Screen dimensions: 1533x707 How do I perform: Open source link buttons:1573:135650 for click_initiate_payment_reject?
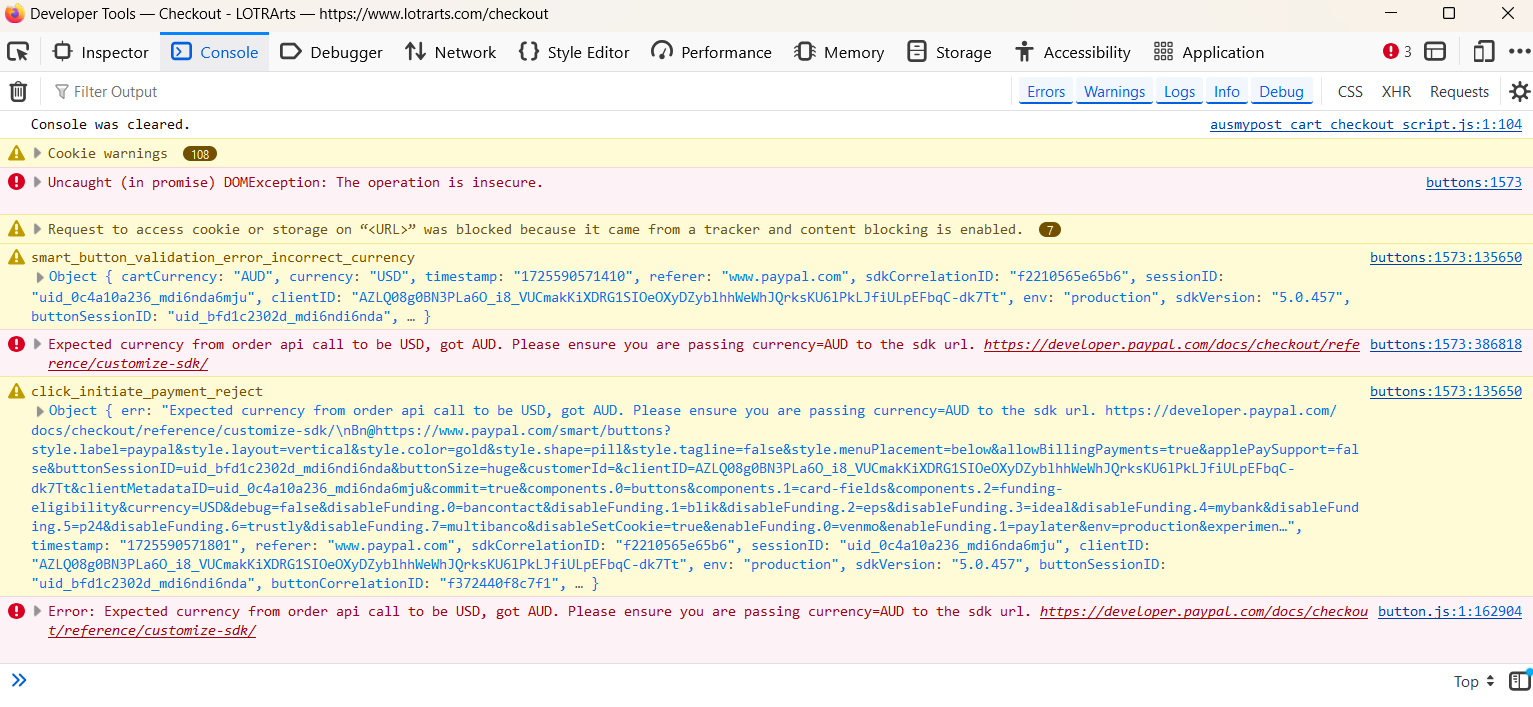click(1446, 391)
